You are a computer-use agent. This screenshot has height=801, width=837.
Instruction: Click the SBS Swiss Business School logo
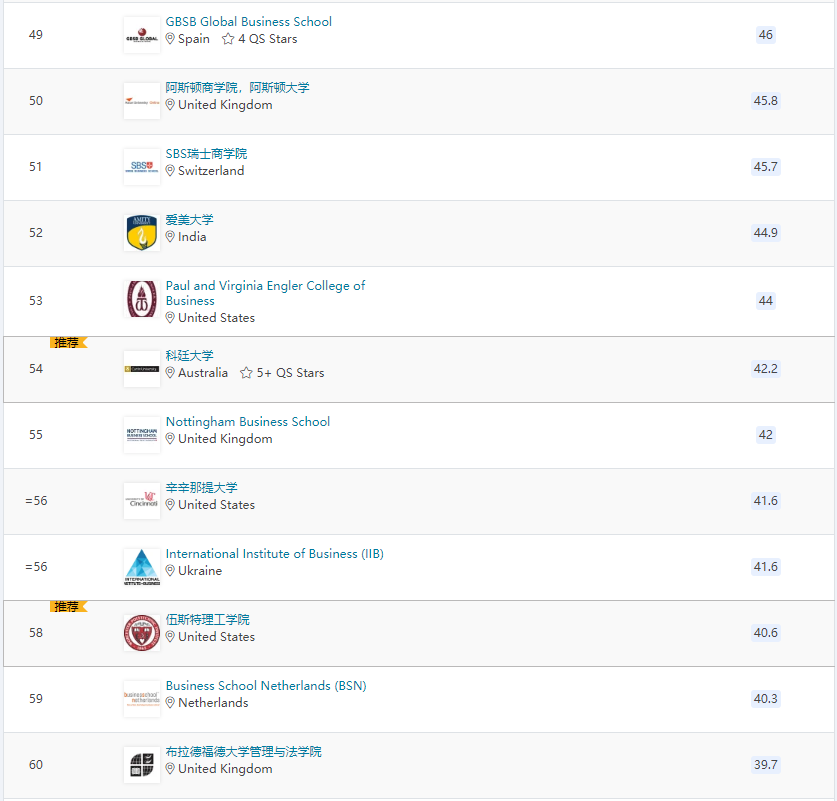click(x=141, y=167)
